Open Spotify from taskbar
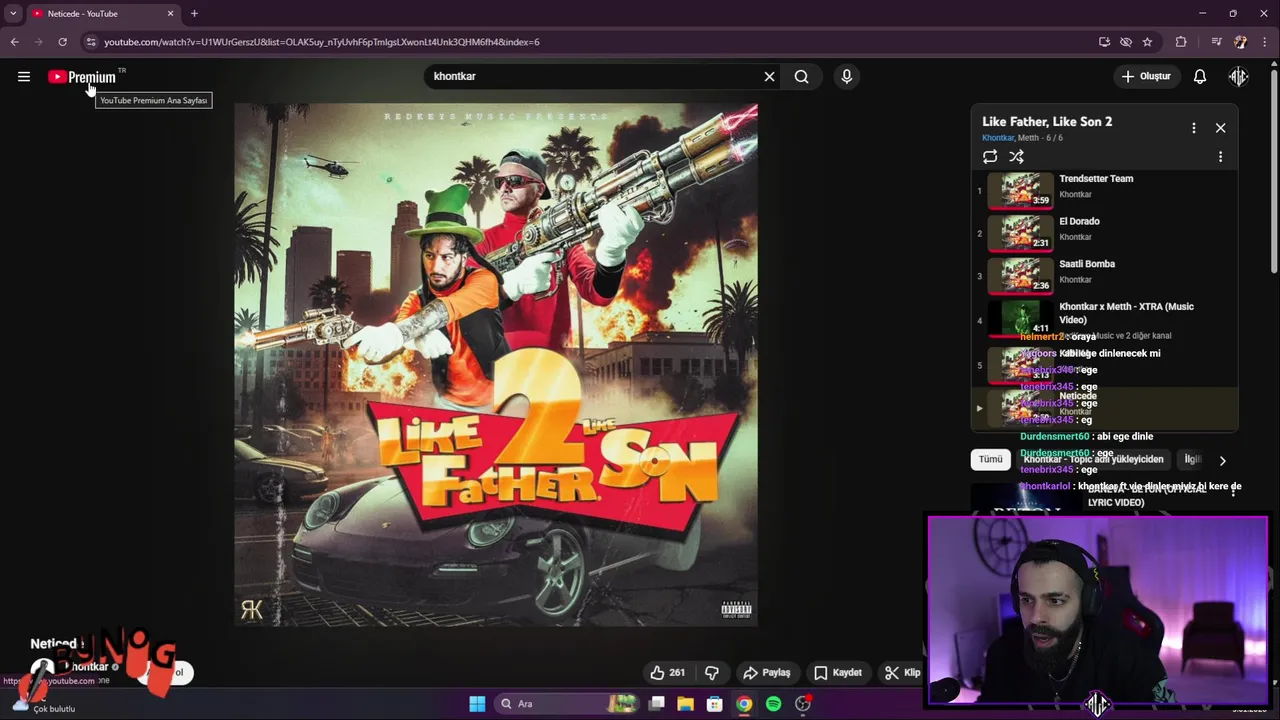 point(773,704)
